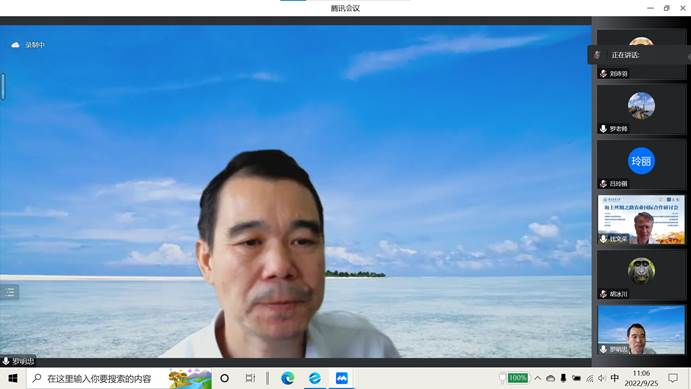
Task: Select the 罗老师 landscape avatar tile
Action: (x=641, y=110)
